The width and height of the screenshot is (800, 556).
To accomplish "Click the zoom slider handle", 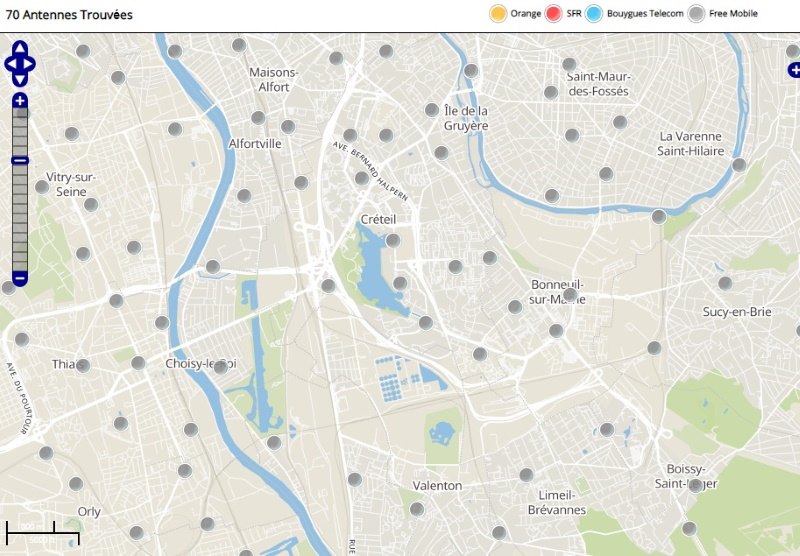I will click(20, 160).
